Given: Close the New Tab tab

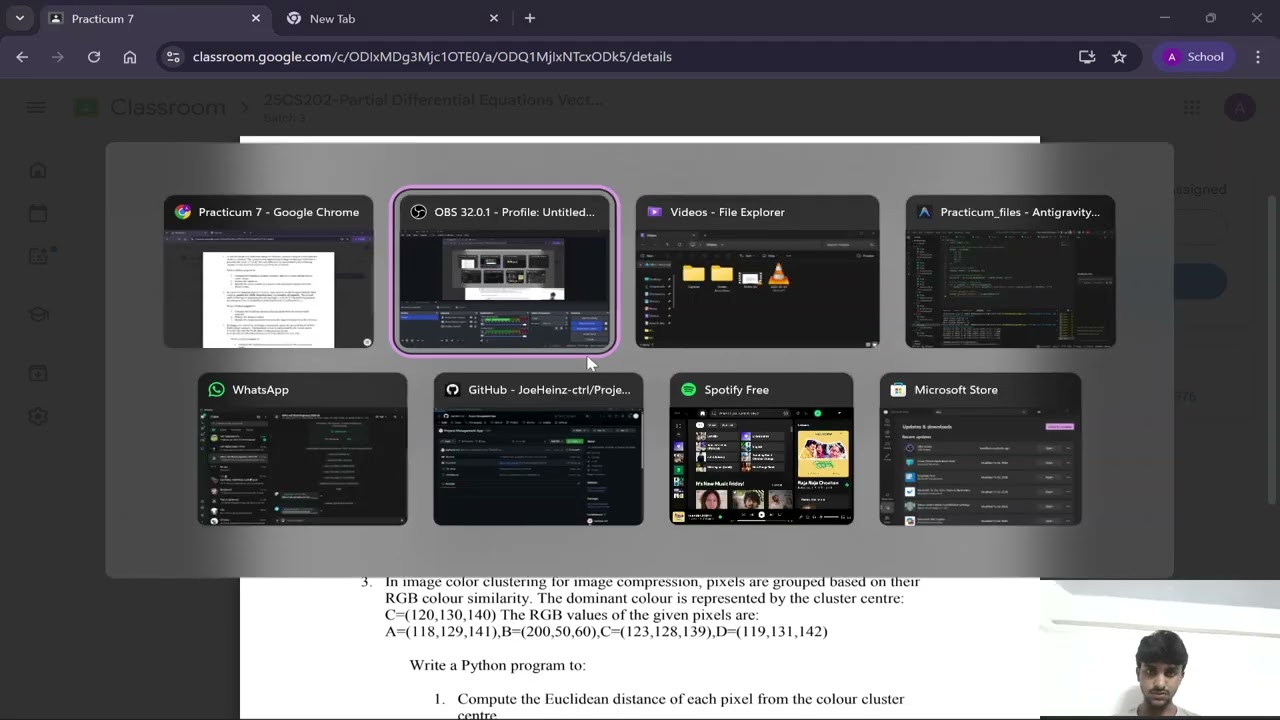Looking at the screenshot, I should [x=494, y=18].
